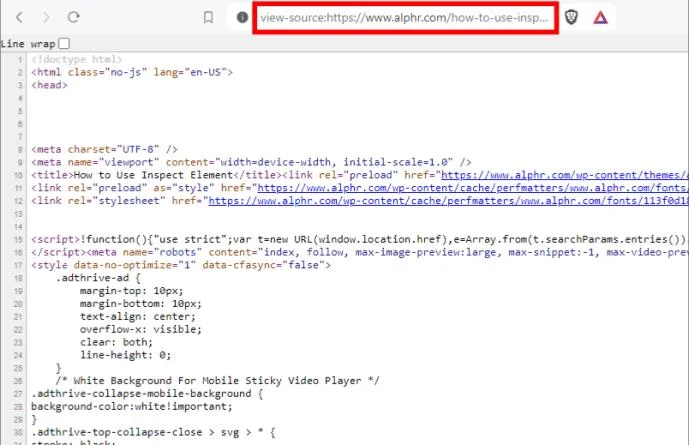
Task: Go back to the previous page
Action: click(19, 17)
